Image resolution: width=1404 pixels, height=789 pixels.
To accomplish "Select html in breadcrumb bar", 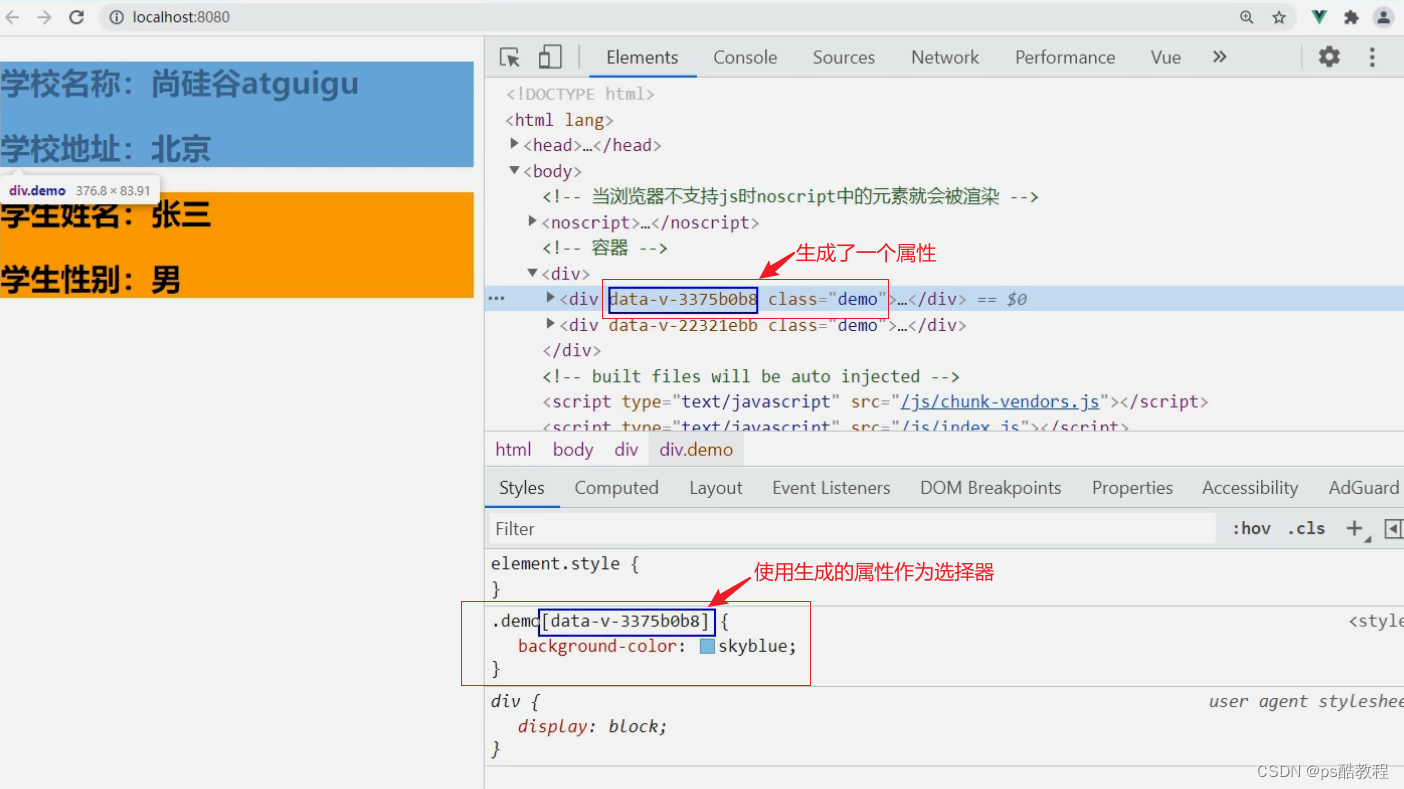I will pos(514,449).
